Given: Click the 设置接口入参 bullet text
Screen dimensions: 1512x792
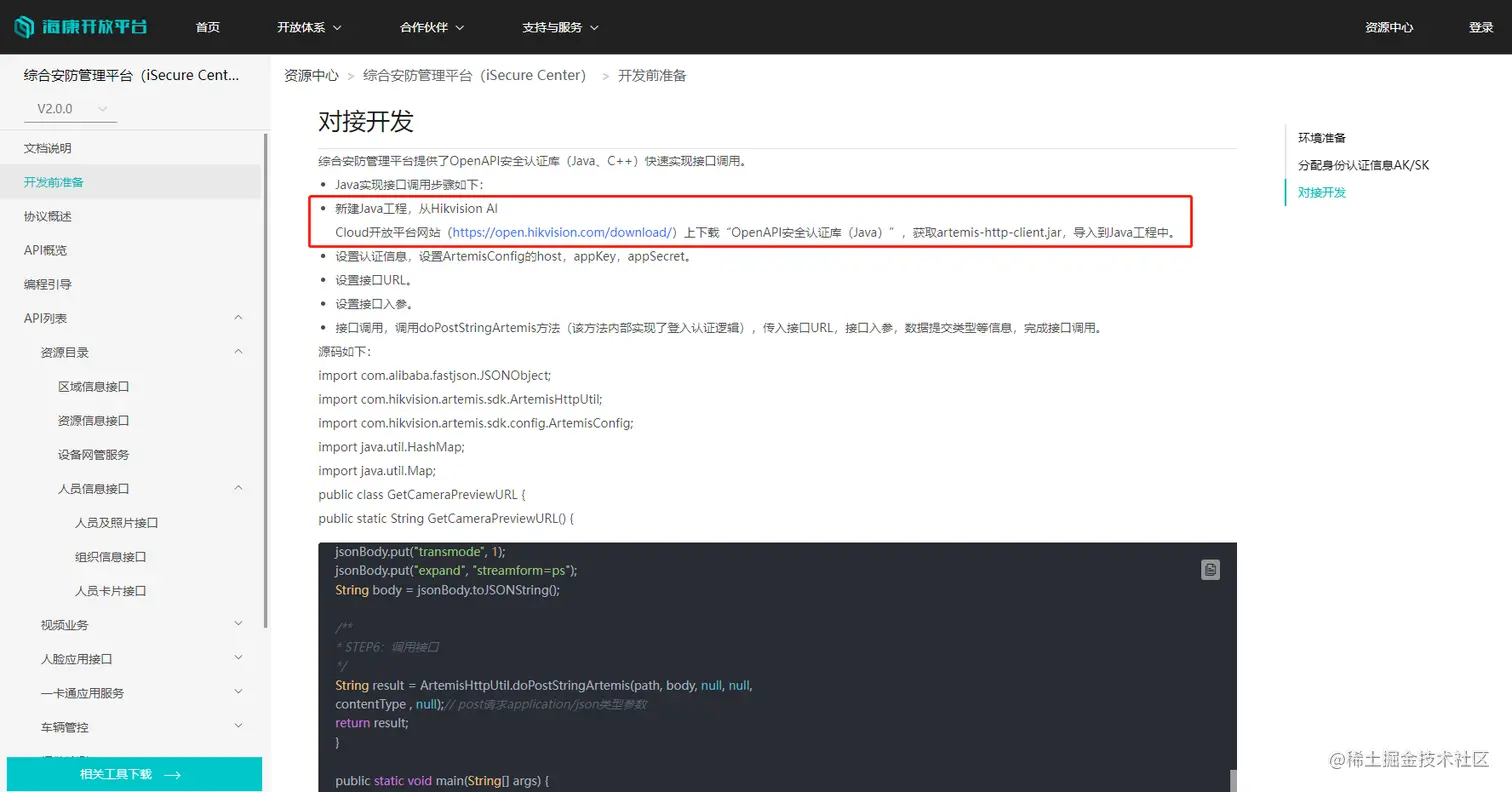Looking at the screenshot, I should coord(375,304).
